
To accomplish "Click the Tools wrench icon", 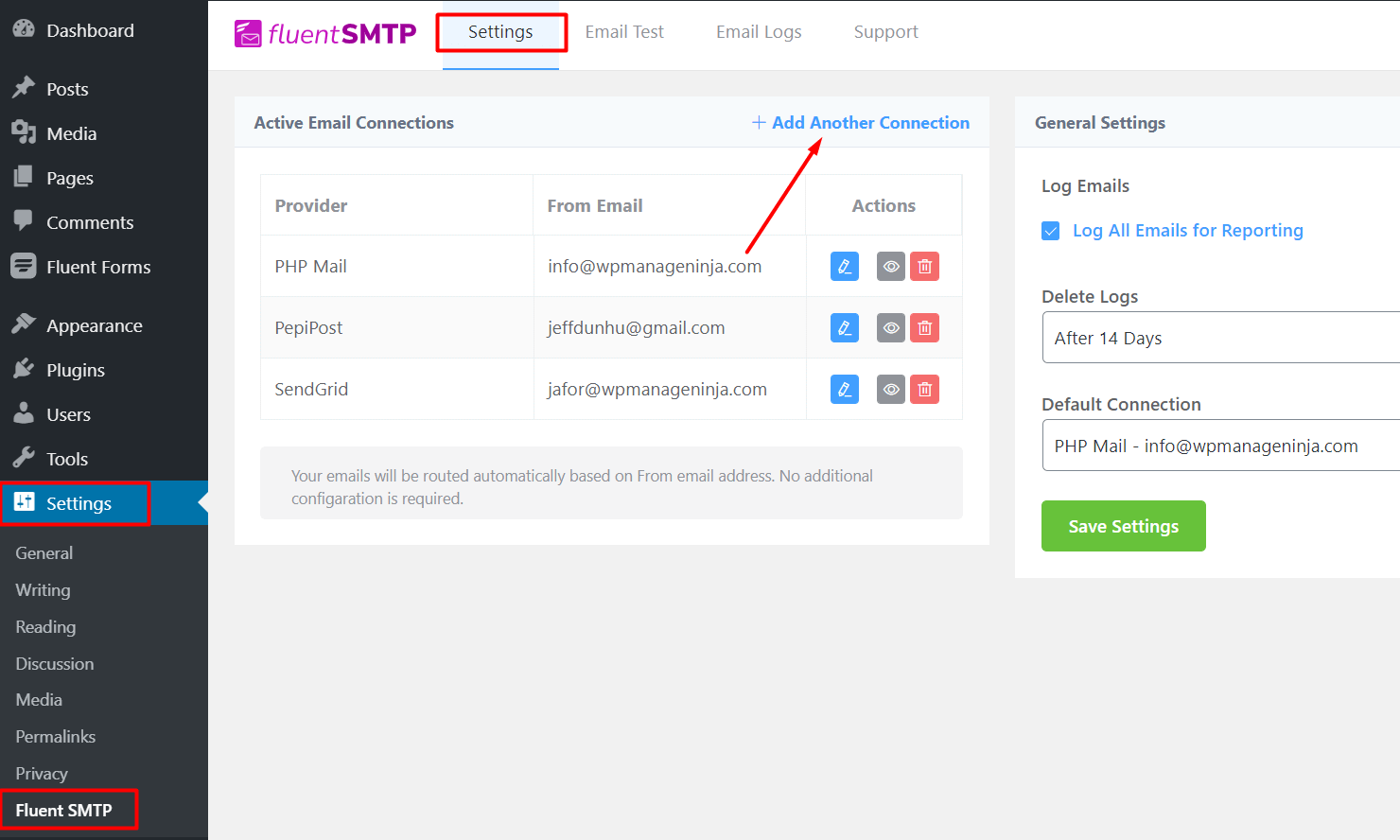I will tap(24, 458).
